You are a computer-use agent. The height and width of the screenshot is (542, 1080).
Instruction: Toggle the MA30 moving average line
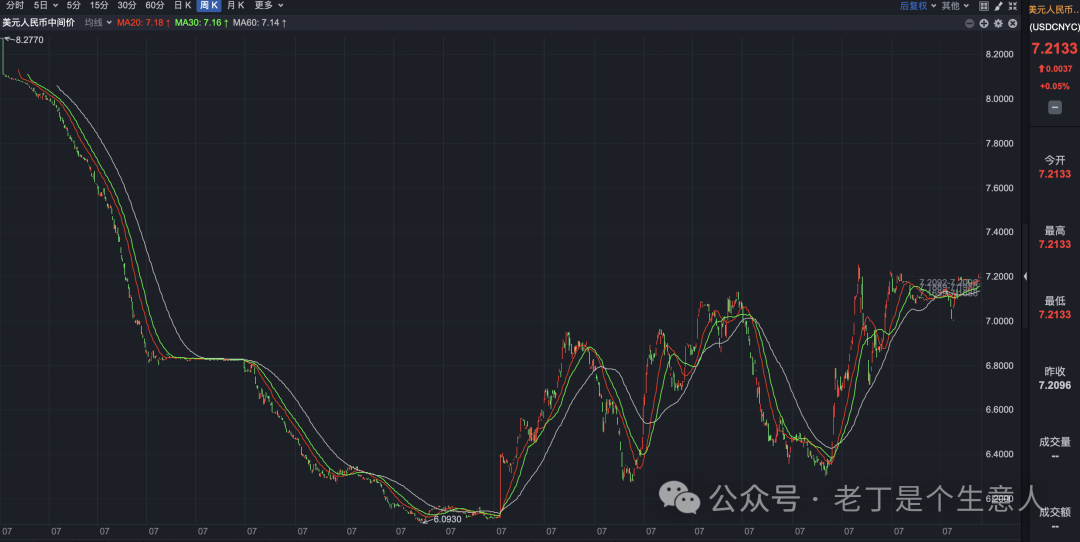(x=201, y=23)
